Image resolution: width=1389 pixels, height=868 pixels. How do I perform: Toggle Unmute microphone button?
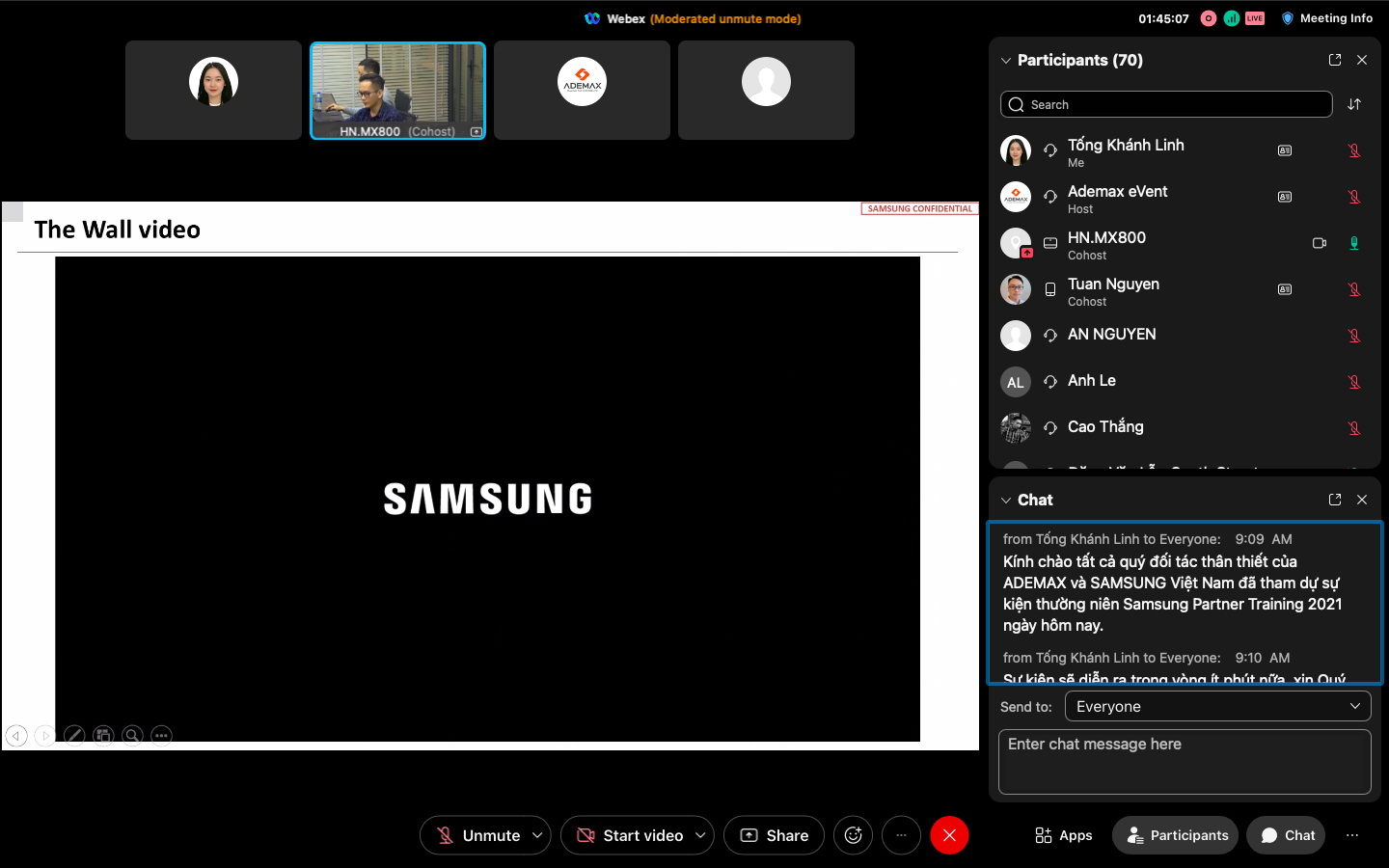(478, 835)
